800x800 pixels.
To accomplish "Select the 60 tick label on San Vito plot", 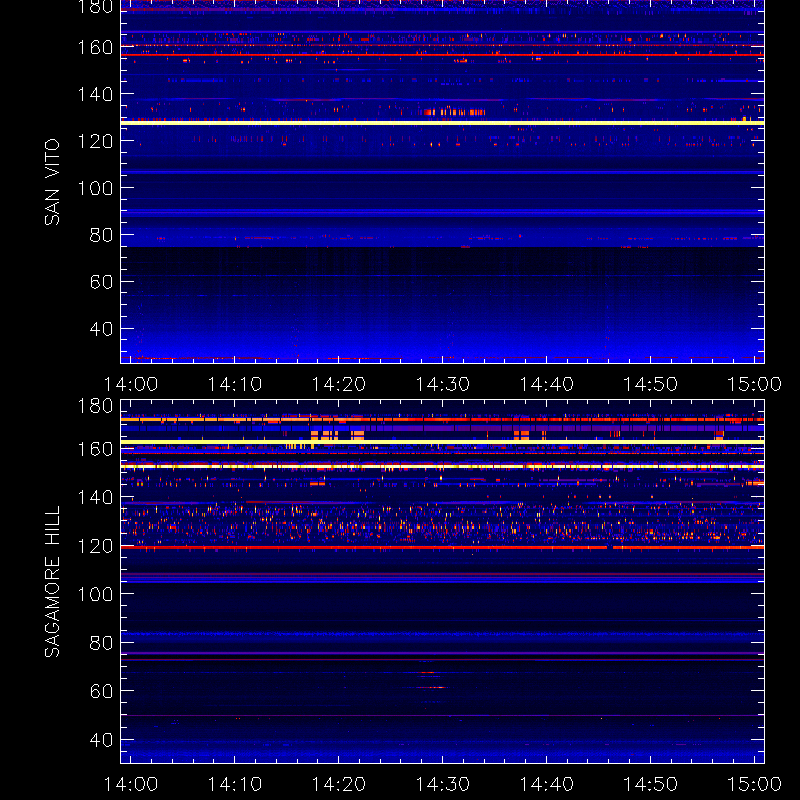I will pos(101,282).
